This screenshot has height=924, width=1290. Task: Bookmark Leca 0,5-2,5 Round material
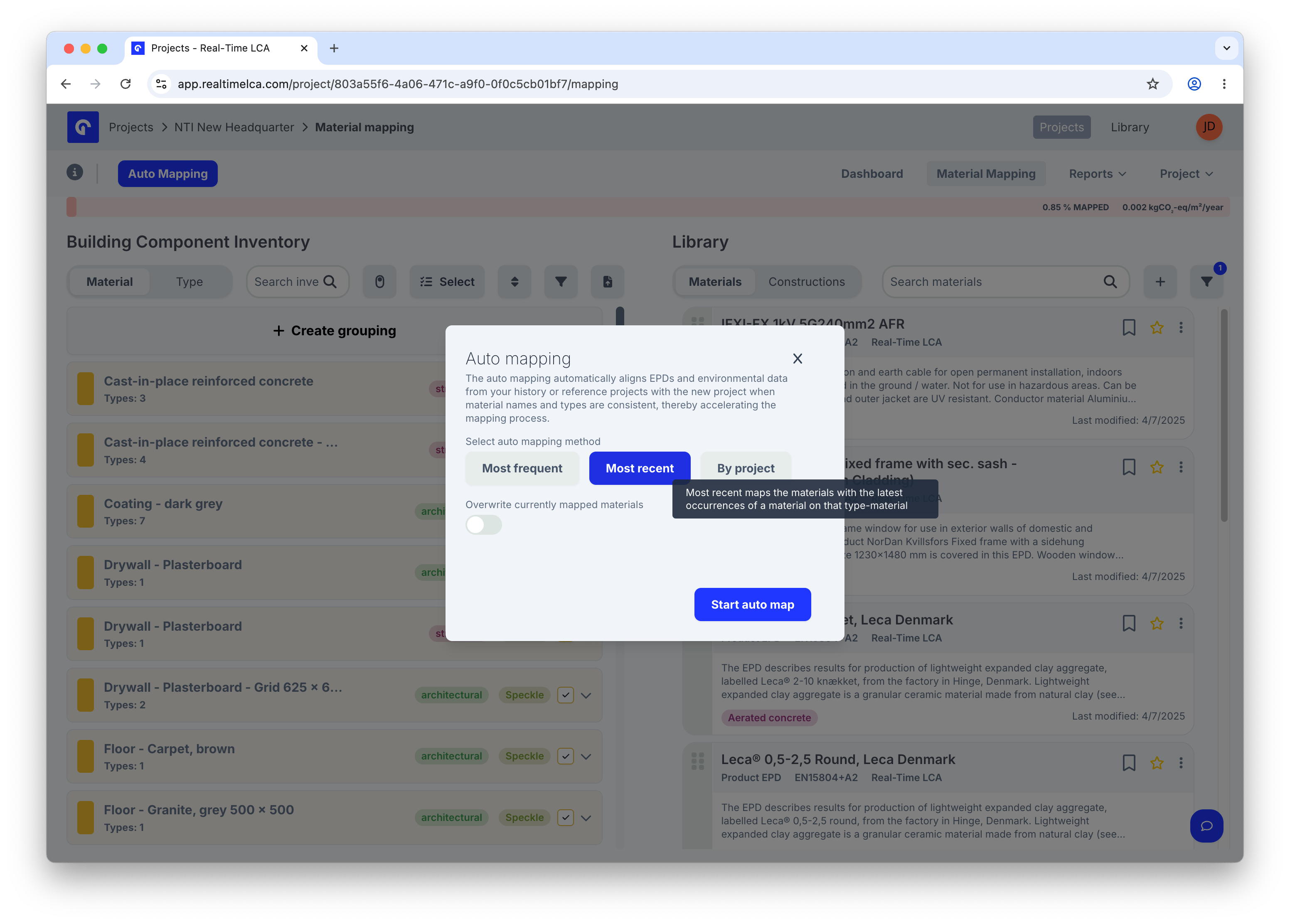coord(1128,762)
